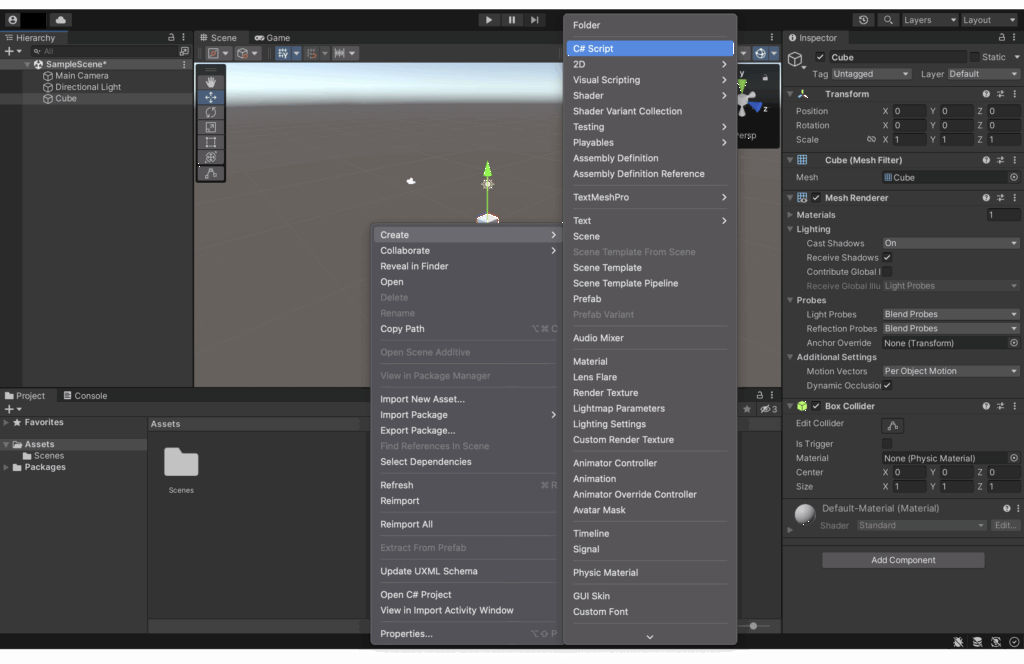Click the shader Edit... button

pos(1005,525)
